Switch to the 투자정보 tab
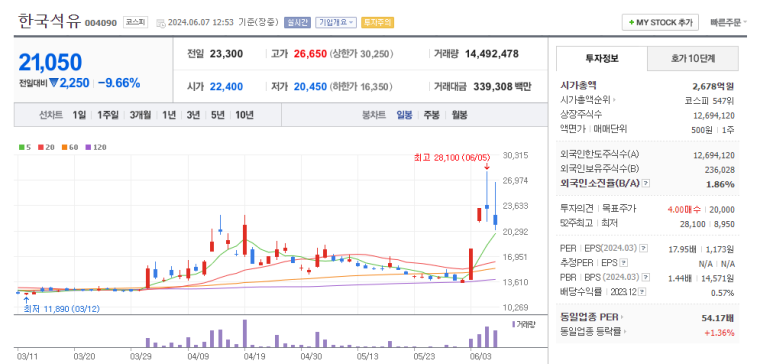Image resolution: width=773 pixels, height=364 pixels. [x=601, y=59]
